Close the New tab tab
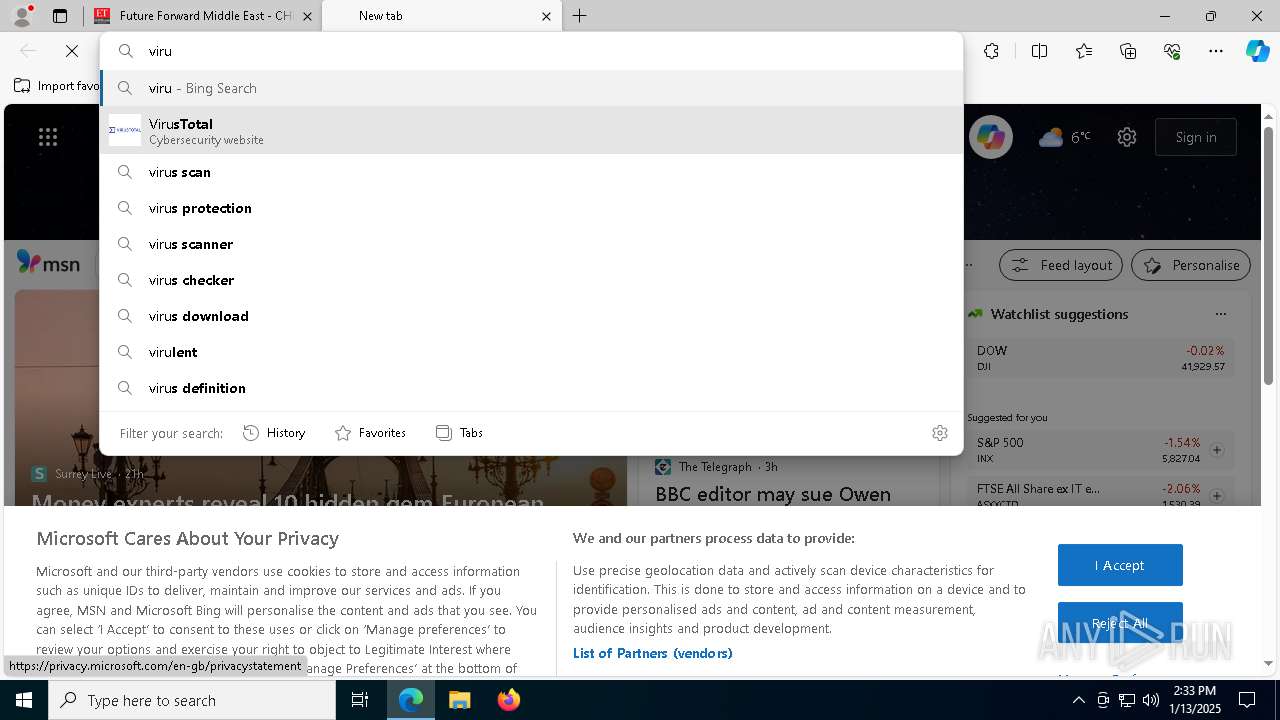1280x720 pixels. [x=546, y=16]
